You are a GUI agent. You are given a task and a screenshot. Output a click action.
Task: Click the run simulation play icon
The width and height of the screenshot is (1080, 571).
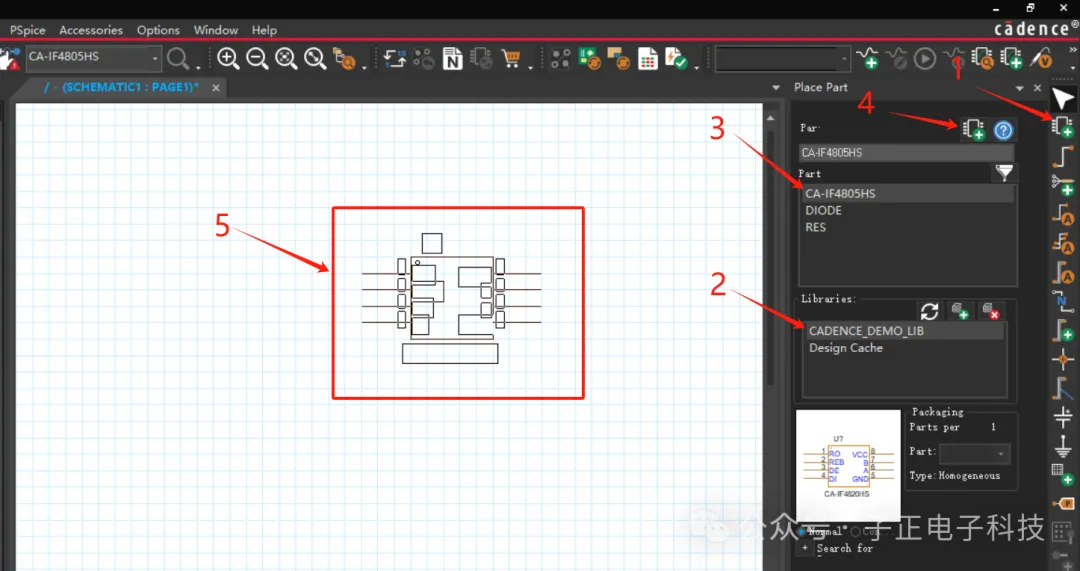click(x=924, y=59)
